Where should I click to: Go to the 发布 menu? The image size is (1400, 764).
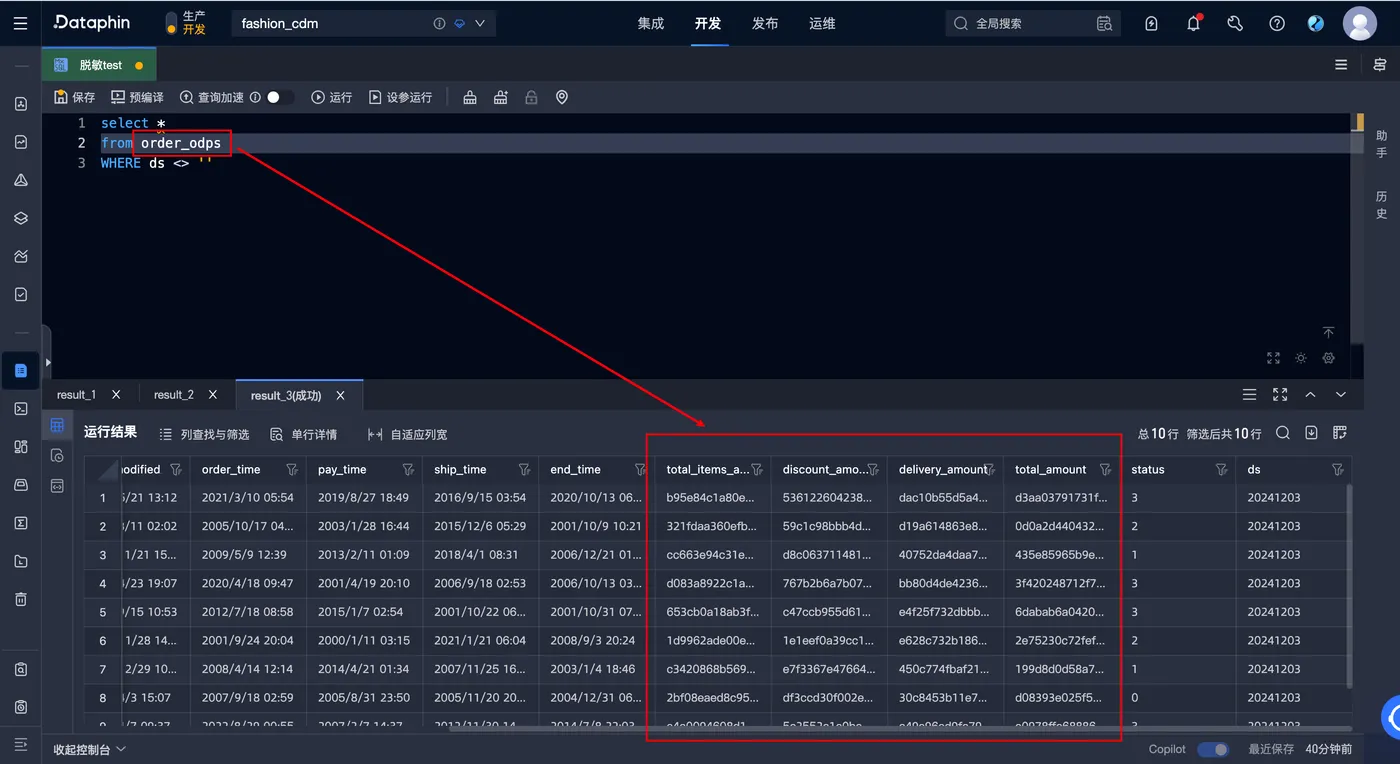765,23
